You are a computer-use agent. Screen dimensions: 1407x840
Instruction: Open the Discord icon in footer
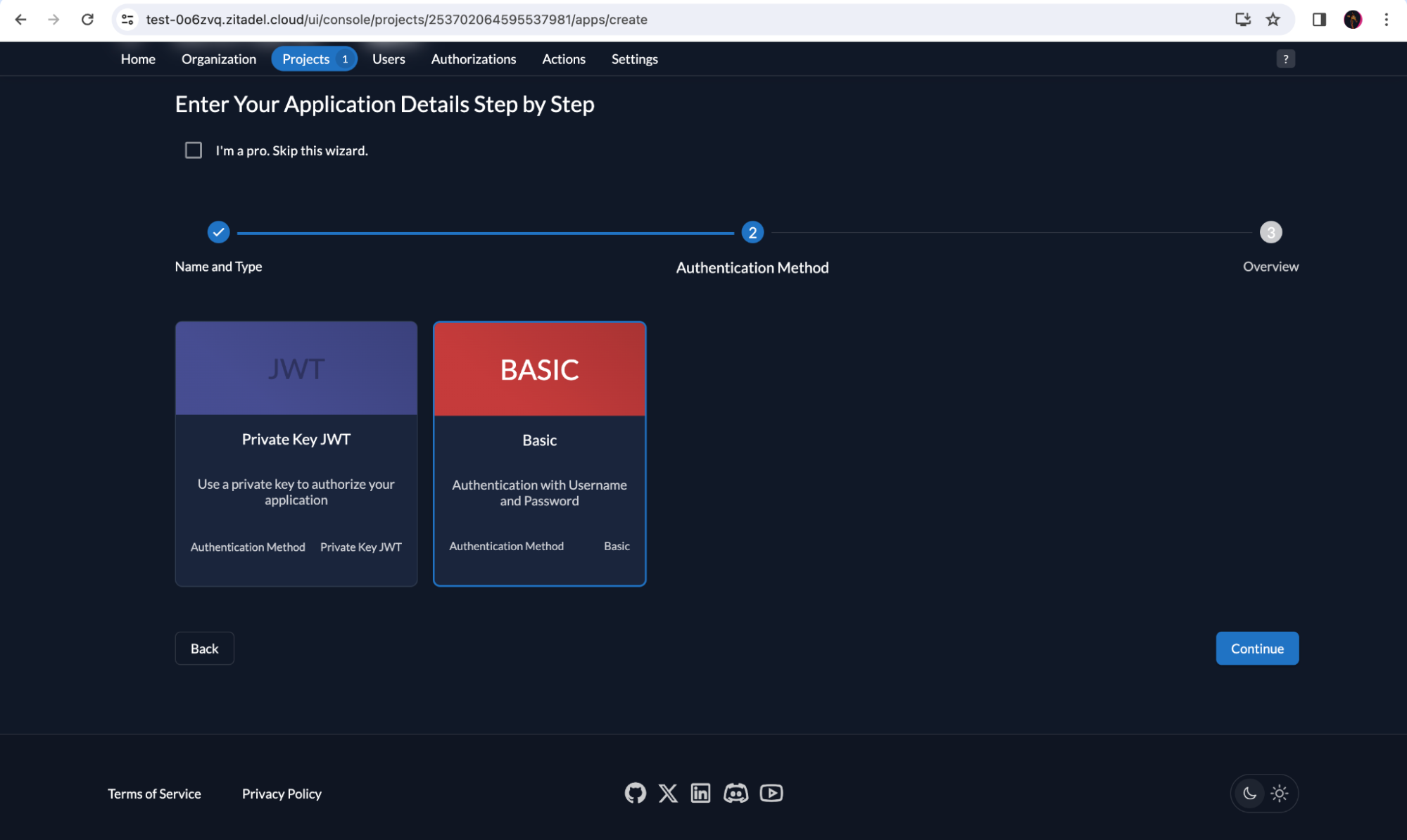point(736,793)
